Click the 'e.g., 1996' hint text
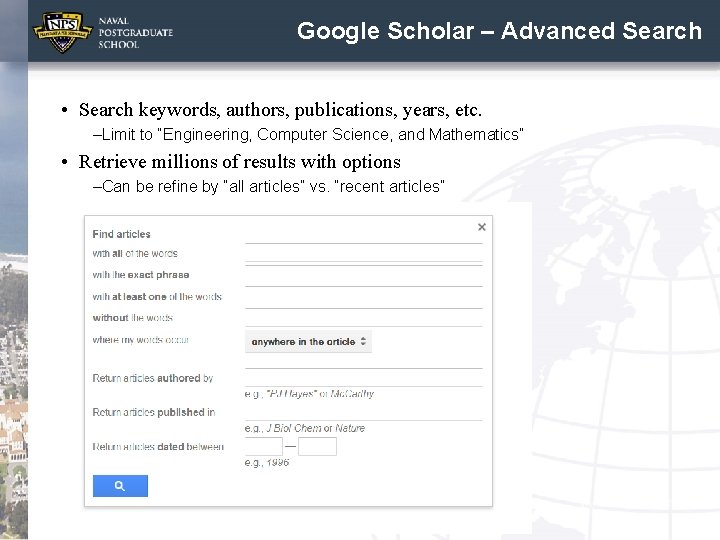720x540 pixels. (x=267, y=462)
